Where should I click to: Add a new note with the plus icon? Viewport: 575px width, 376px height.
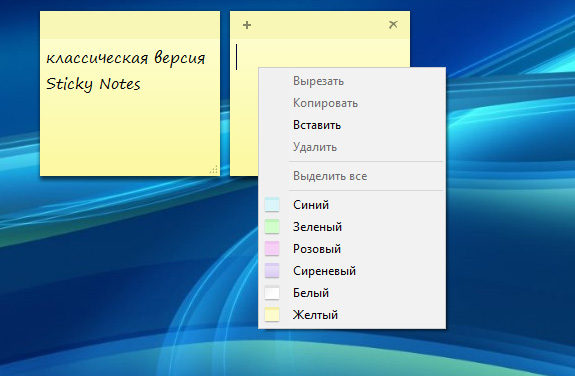[x=247, y=25]
